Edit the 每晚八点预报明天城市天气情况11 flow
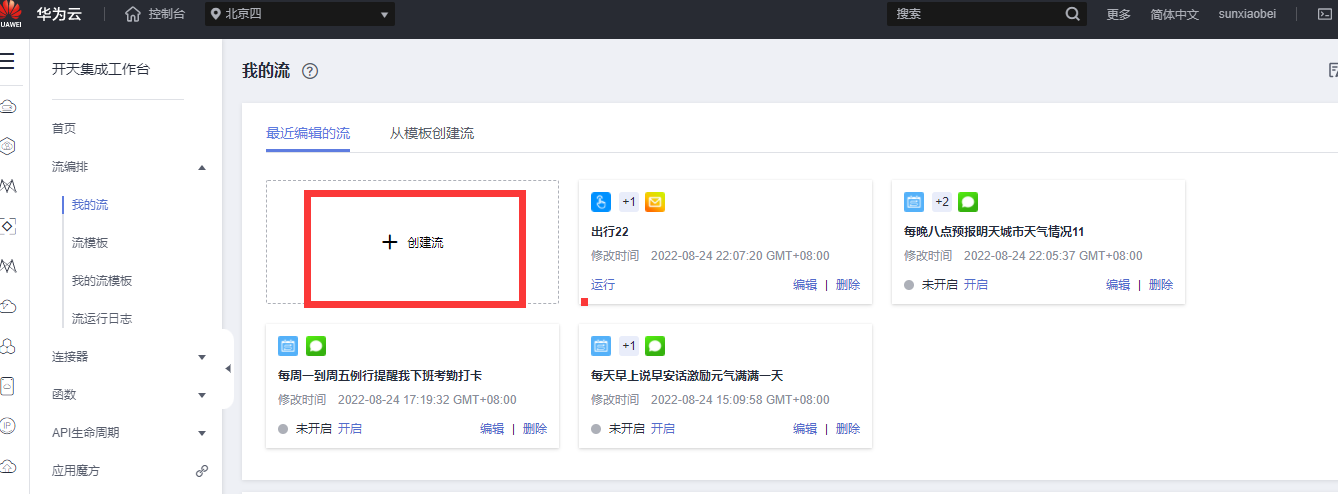1338x494 pixels. point(1118,285)
